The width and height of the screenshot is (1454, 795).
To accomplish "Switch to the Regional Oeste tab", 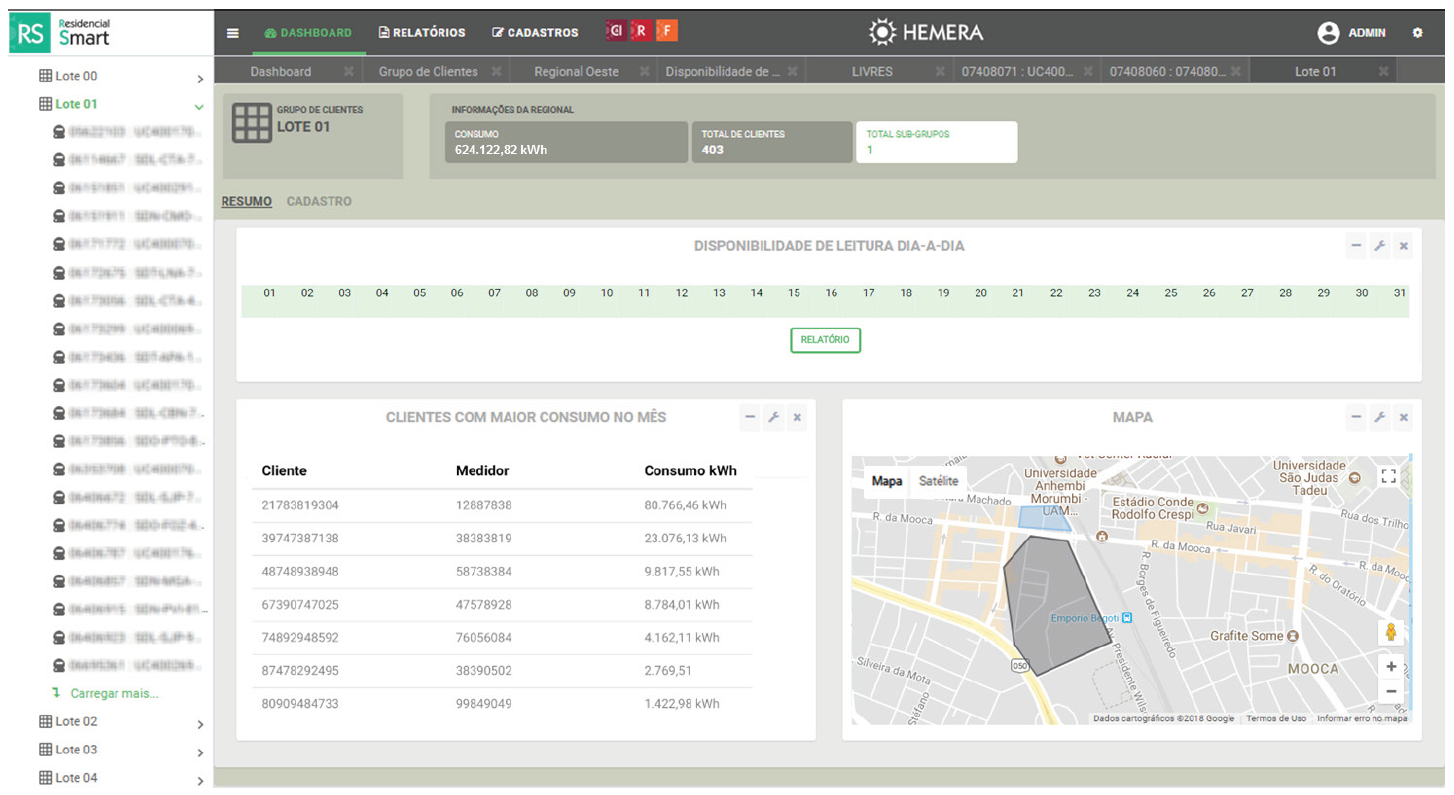I will tap(576, 72).
